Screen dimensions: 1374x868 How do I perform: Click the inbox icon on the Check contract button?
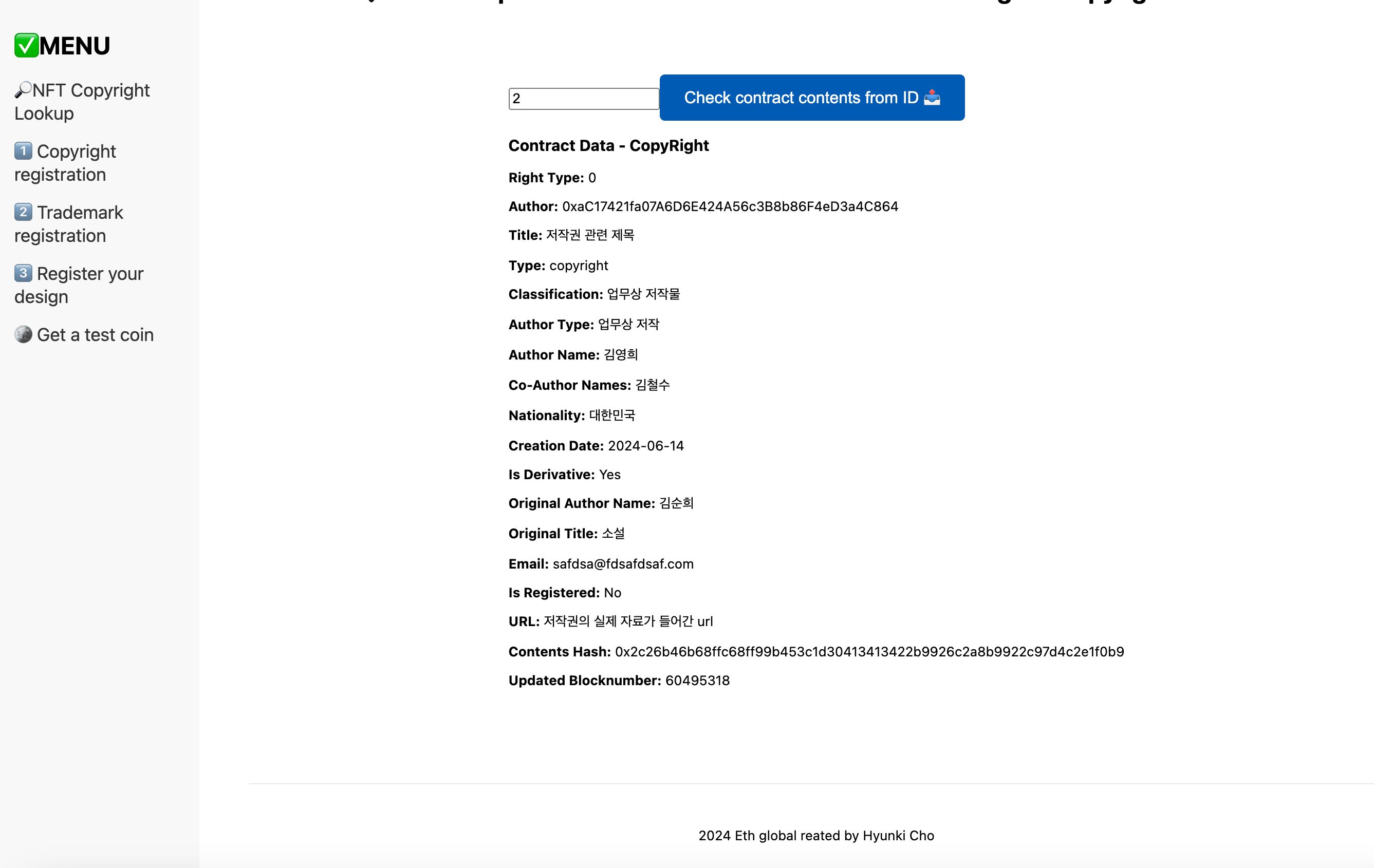coord(932,98)
